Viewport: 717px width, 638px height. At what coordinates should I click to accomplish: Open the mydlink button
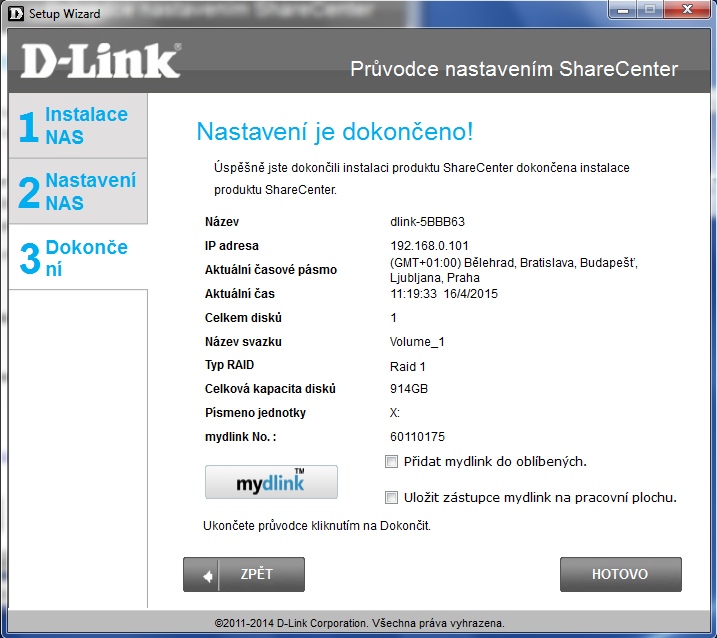pos(271,482)
